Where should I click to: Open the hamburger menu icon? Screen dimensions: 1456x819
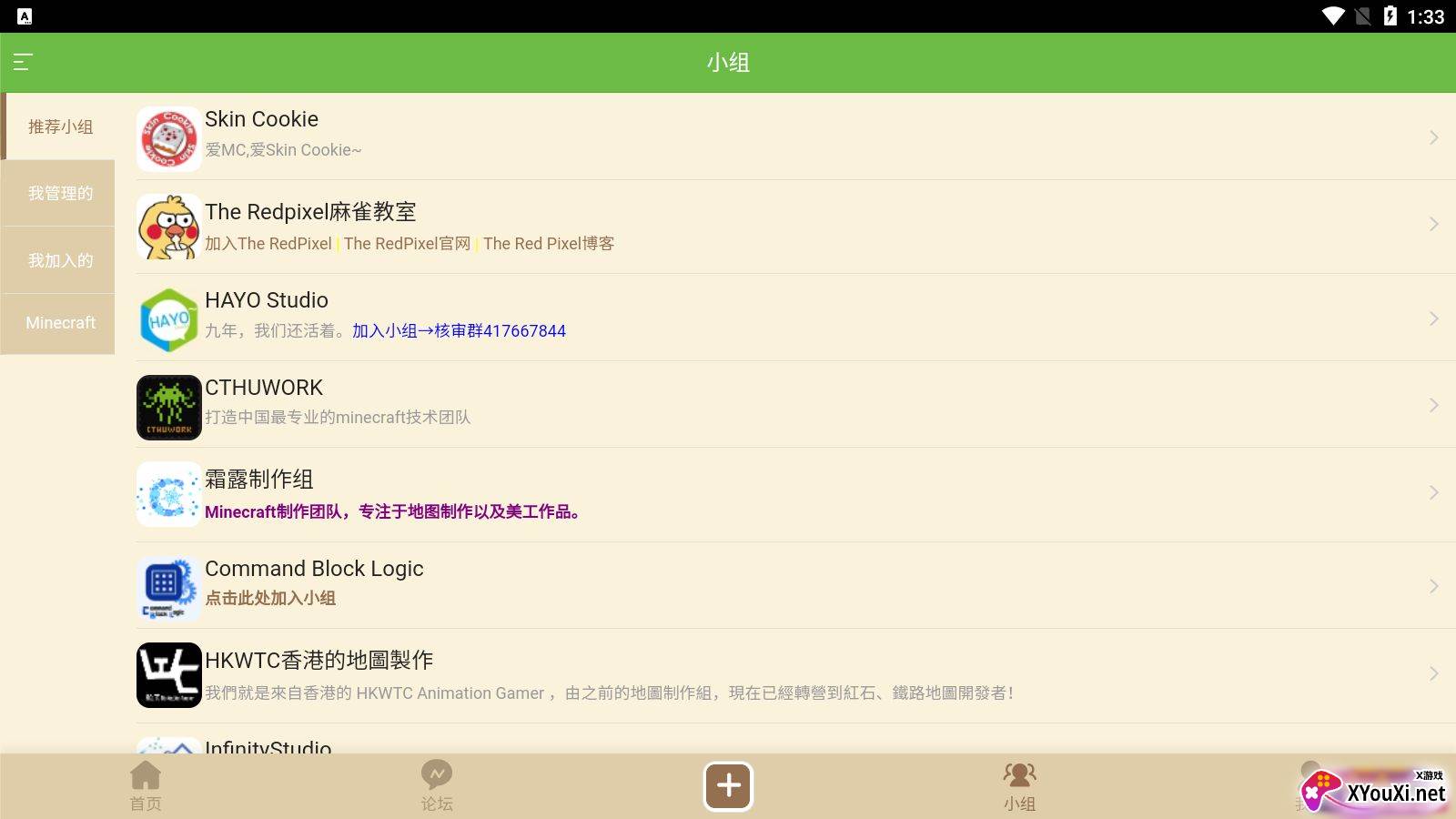(23, 62)
